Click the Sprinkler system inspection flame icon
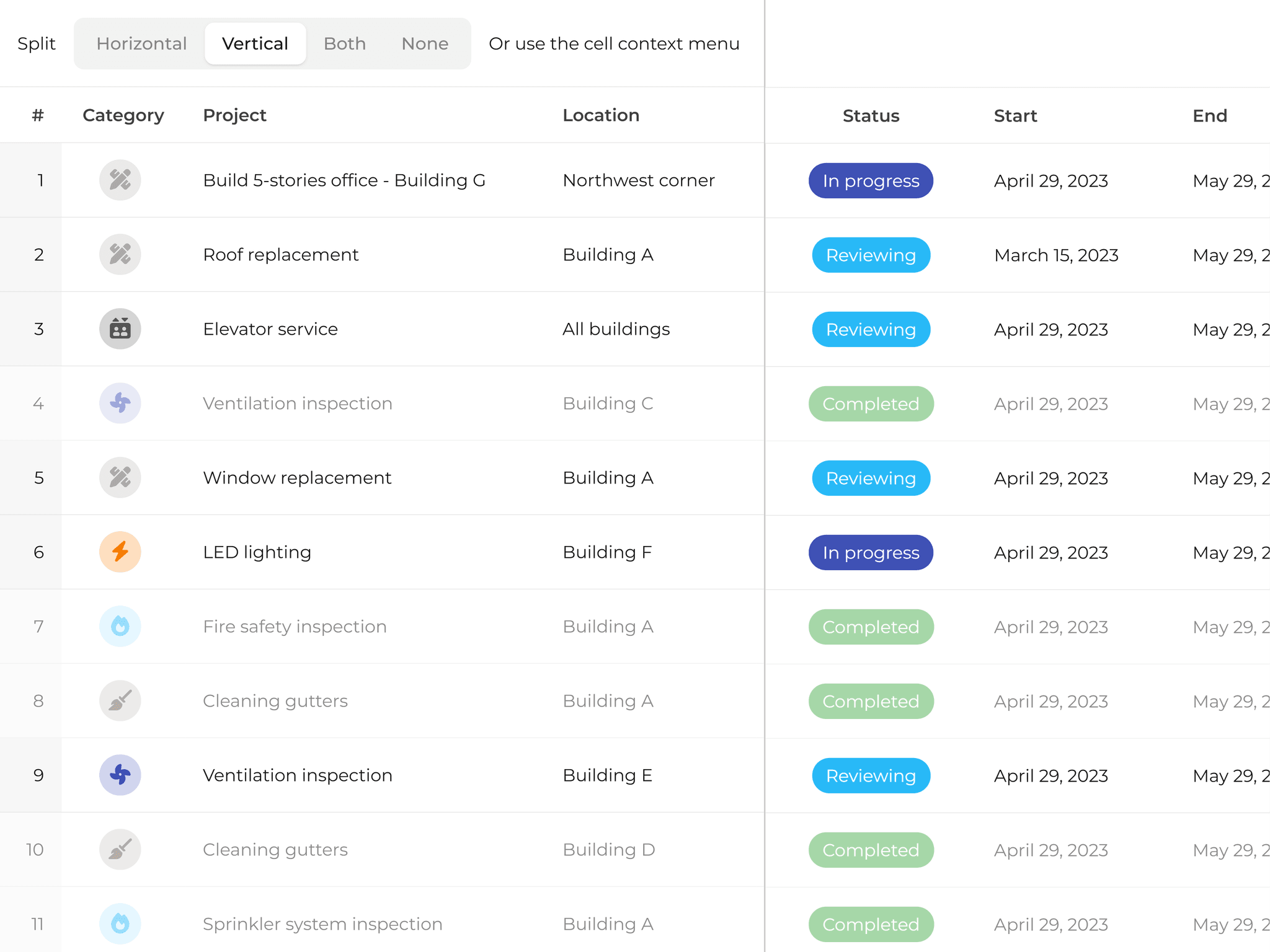 120,924
